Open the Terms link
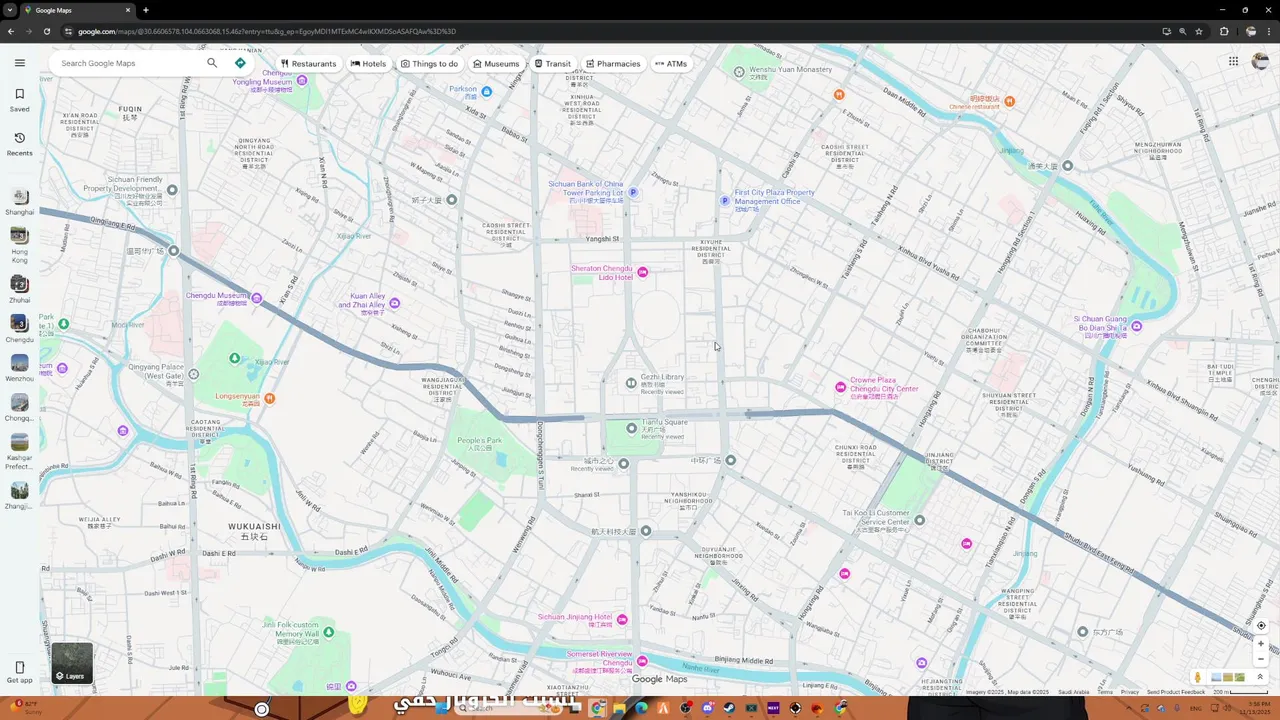 (1105, 692)
